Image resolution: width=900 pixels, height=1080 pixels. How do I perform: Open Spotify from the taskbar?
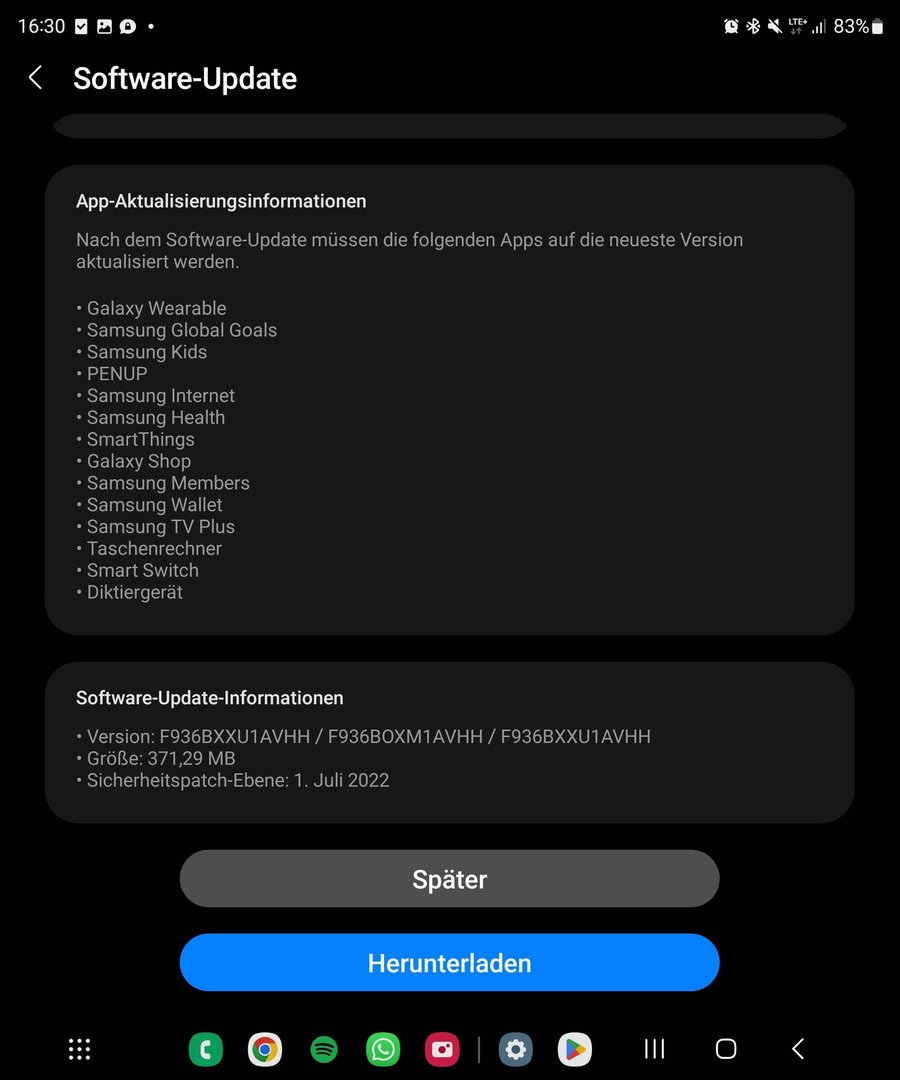324,1049
